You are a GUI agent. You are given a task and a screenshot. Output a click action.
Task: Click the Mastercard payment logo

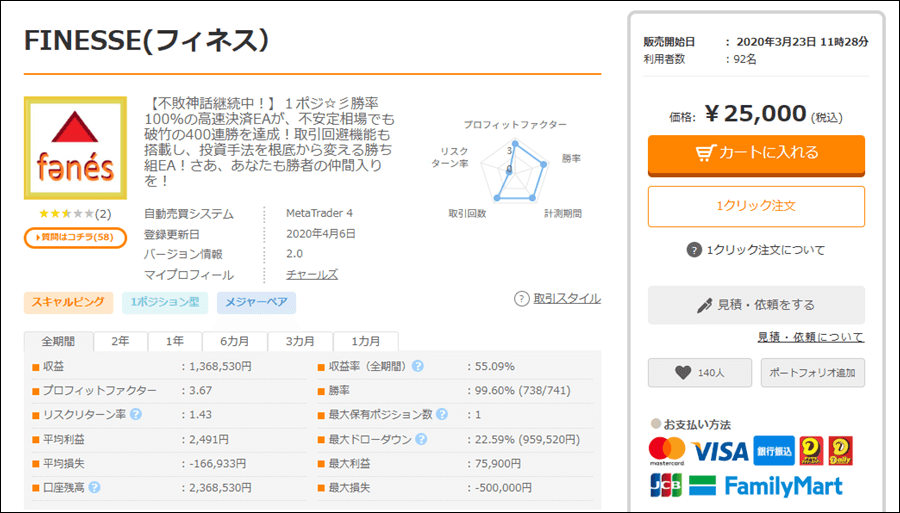667,451
